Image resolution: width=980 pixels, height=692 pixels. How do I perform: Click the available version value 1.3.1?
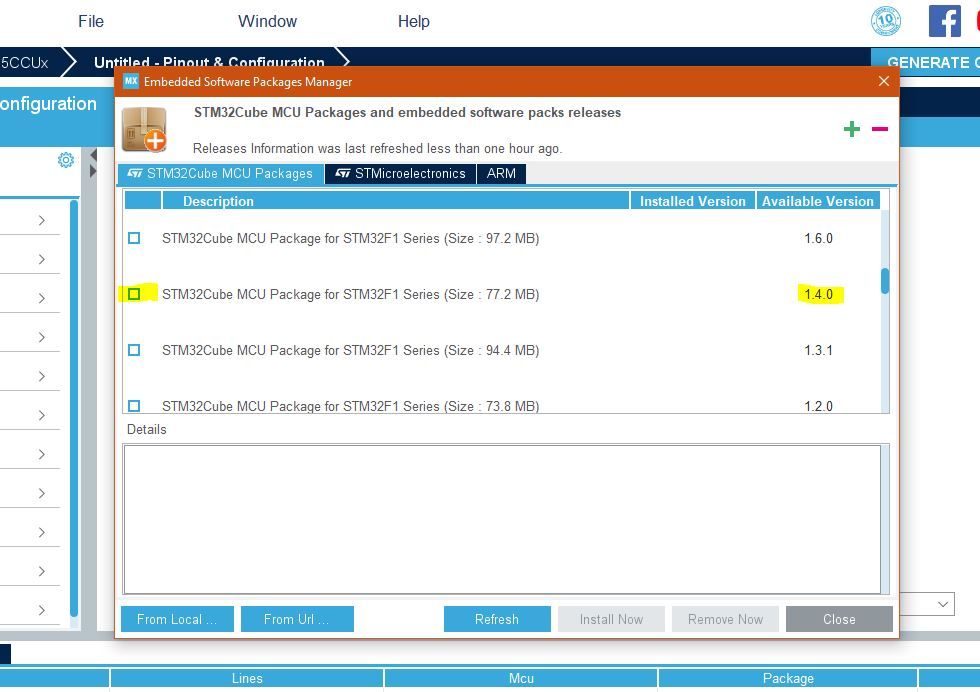pyautogui.click(x=818, y=350)
